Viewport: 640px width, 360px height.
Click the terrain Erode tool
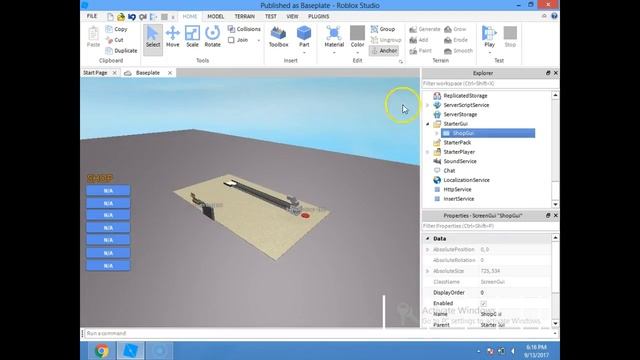[x=456, y=40]
